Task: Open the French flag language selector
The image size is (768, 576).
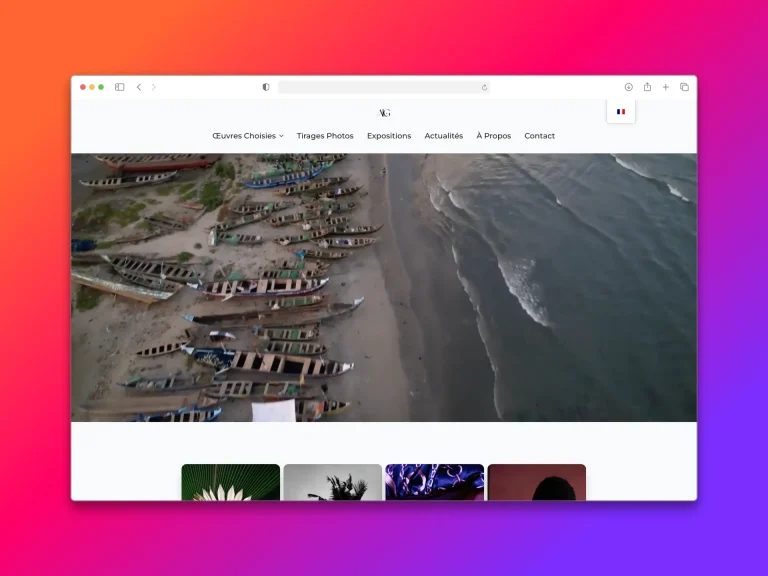Action: click(x=621, y=112)
